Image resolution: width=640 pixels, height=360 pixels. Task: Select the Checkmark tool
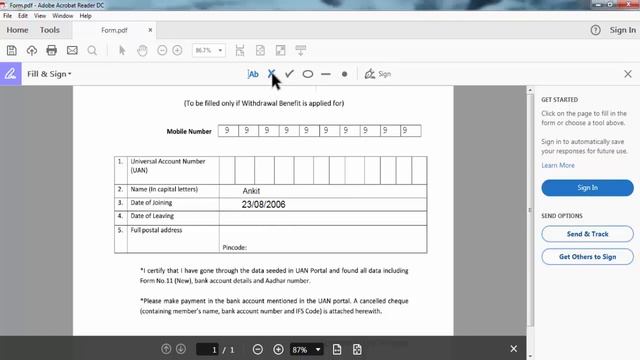tap(289, 74)
